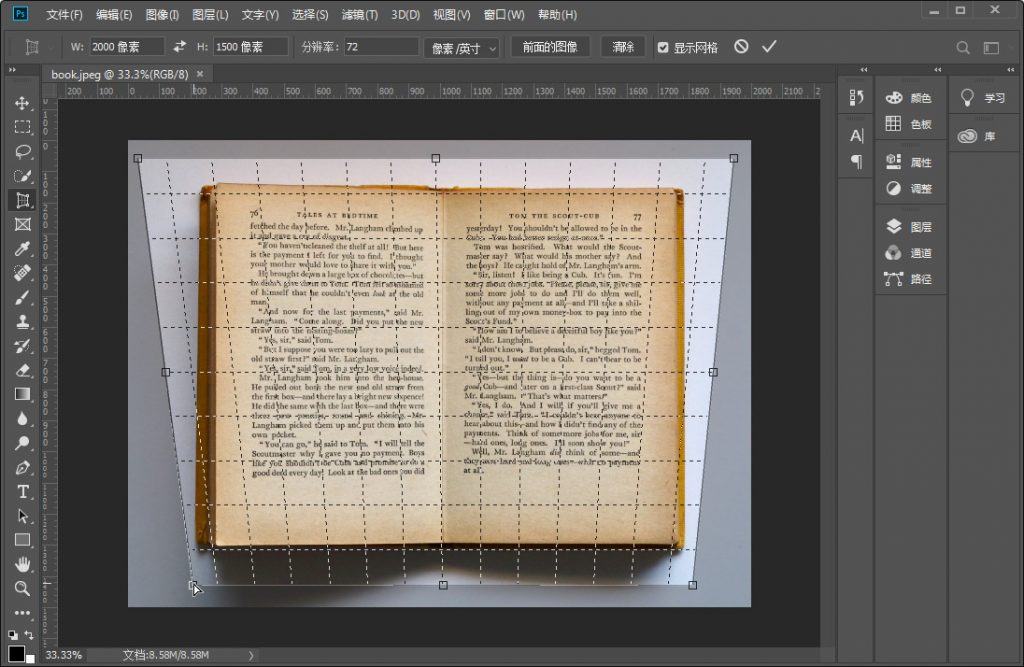Expand the narrow icon panel dock arrows

pos(864,69)
